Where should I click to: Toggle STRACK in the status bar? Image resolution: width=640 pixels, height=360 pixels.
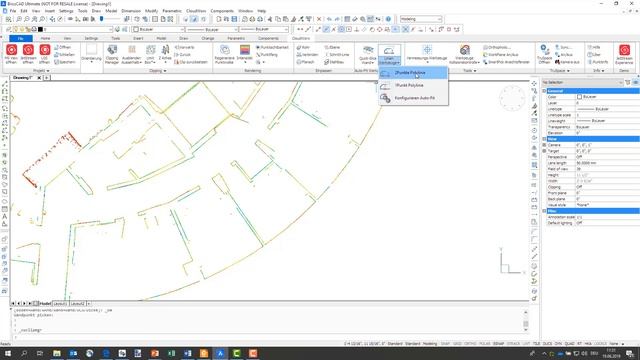(513, 344)
